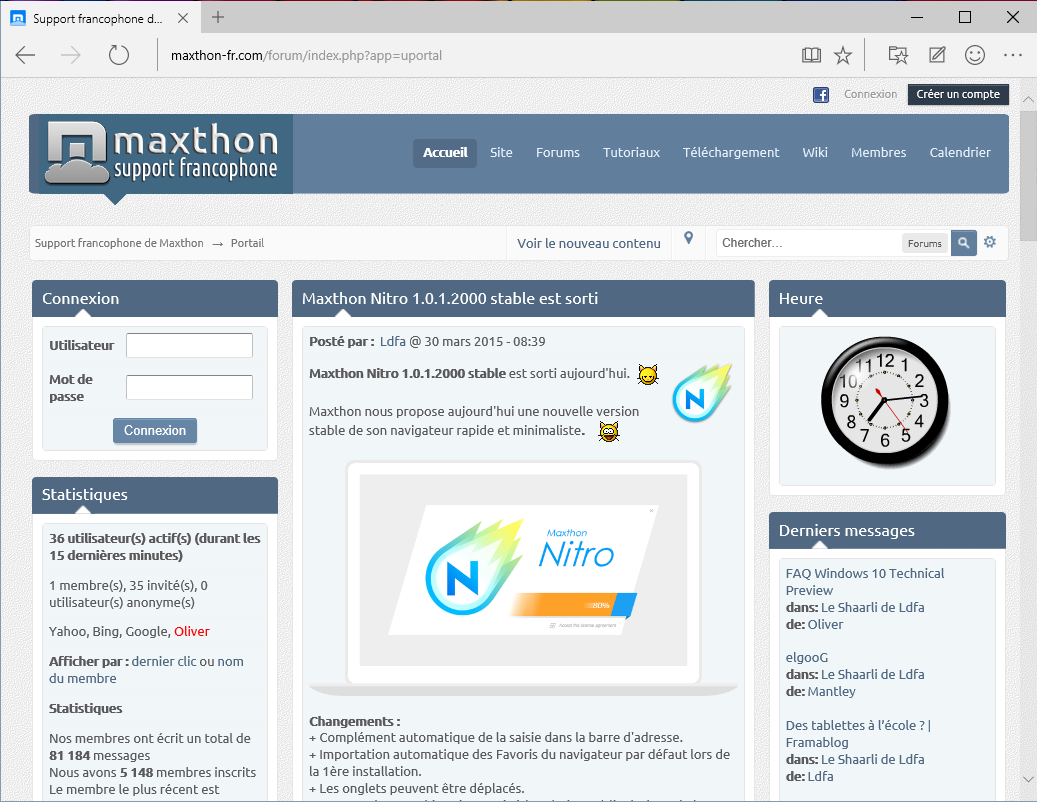1037x802 pixels.
Task: Click the browser forward arrow
Action: click(x=71, y=55)
